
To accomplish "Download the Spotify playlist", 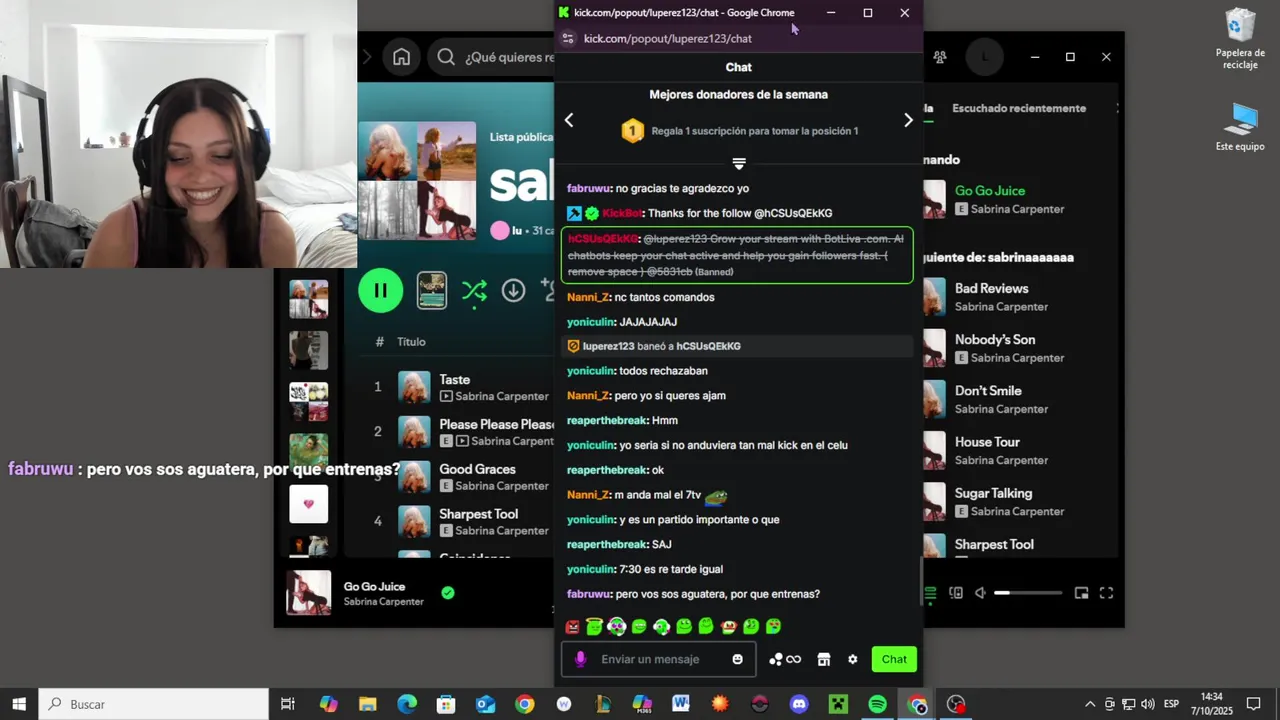I will click(x=513, y=291).
